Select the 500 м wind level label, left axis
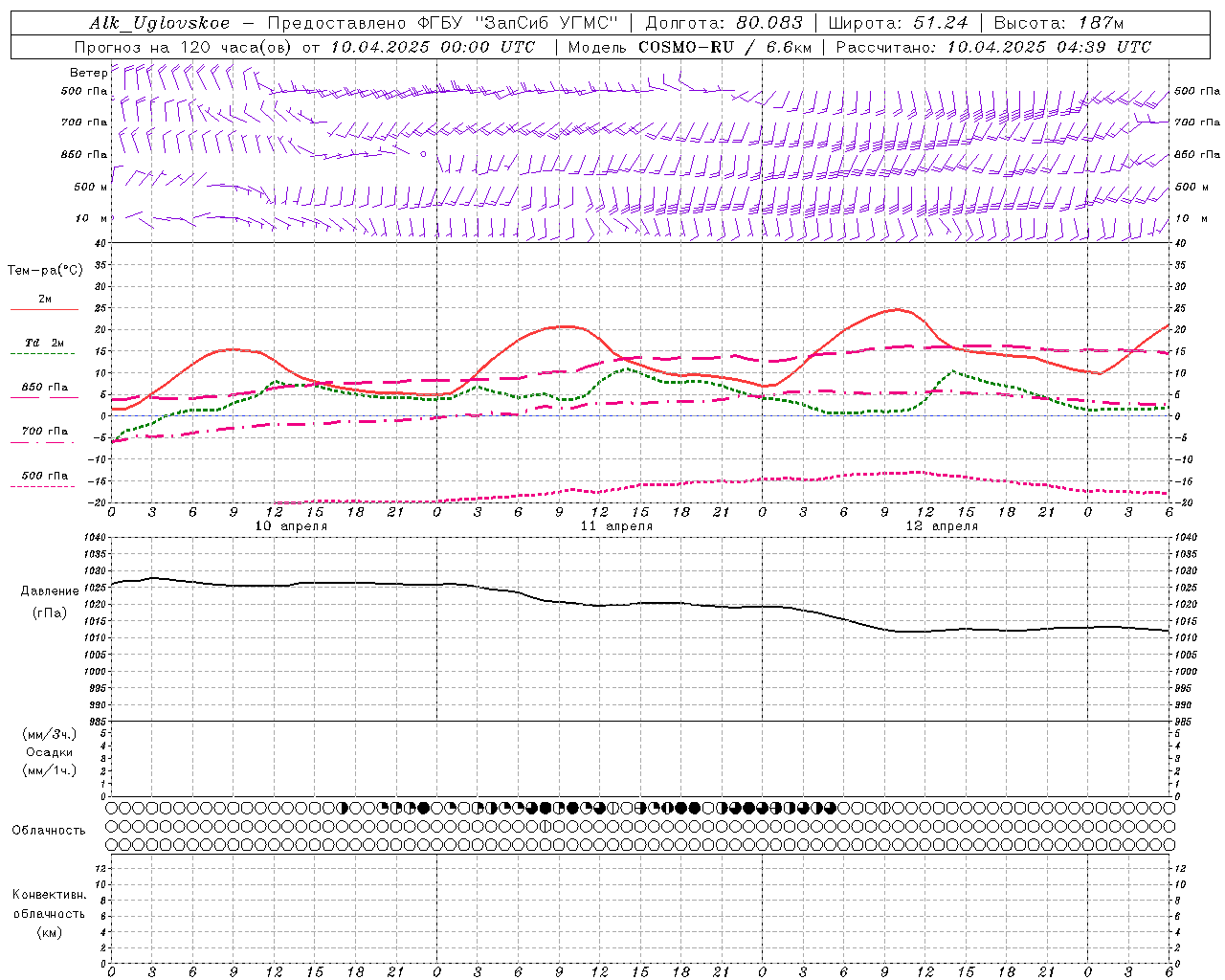1225x980 pixels. (91, 187)
